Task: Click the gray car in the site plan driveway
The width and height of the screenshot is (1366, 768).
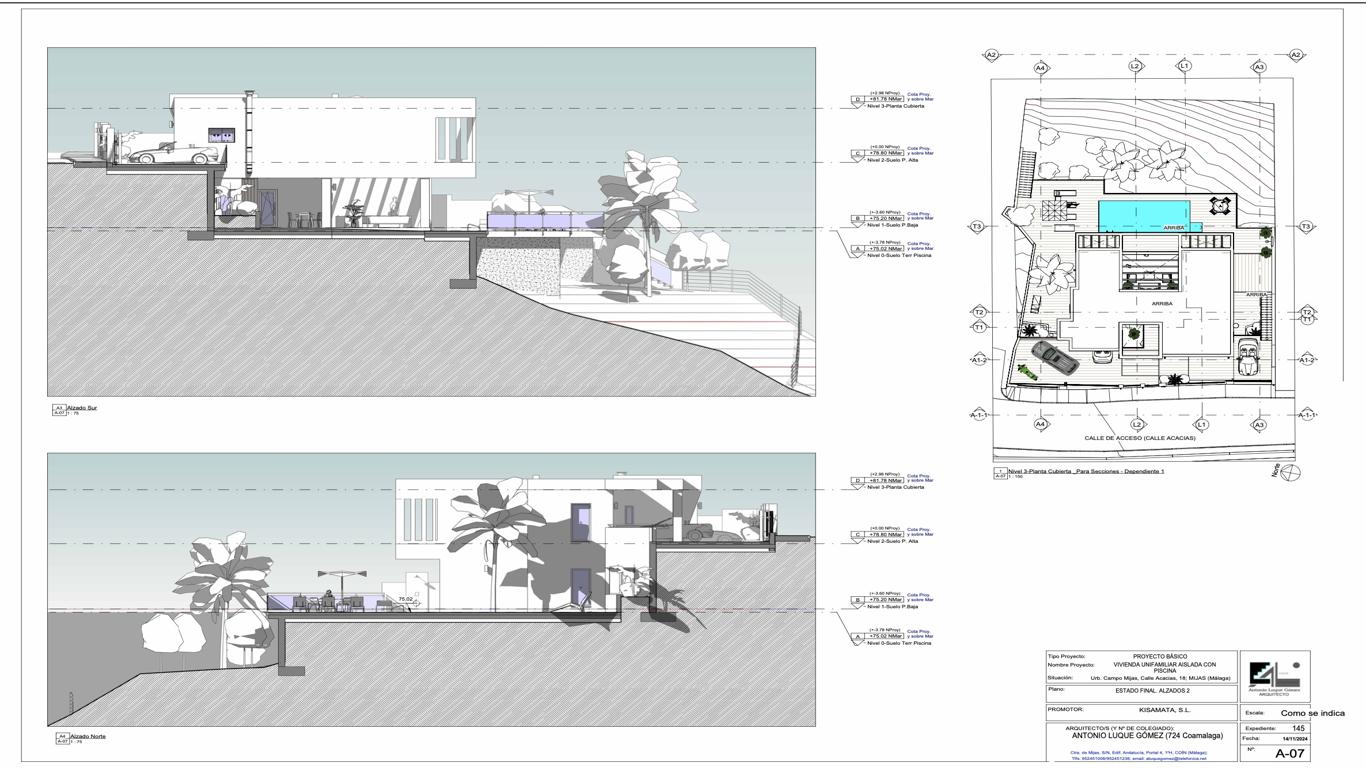Action: pyautogui.click(x=1053, y=355)
